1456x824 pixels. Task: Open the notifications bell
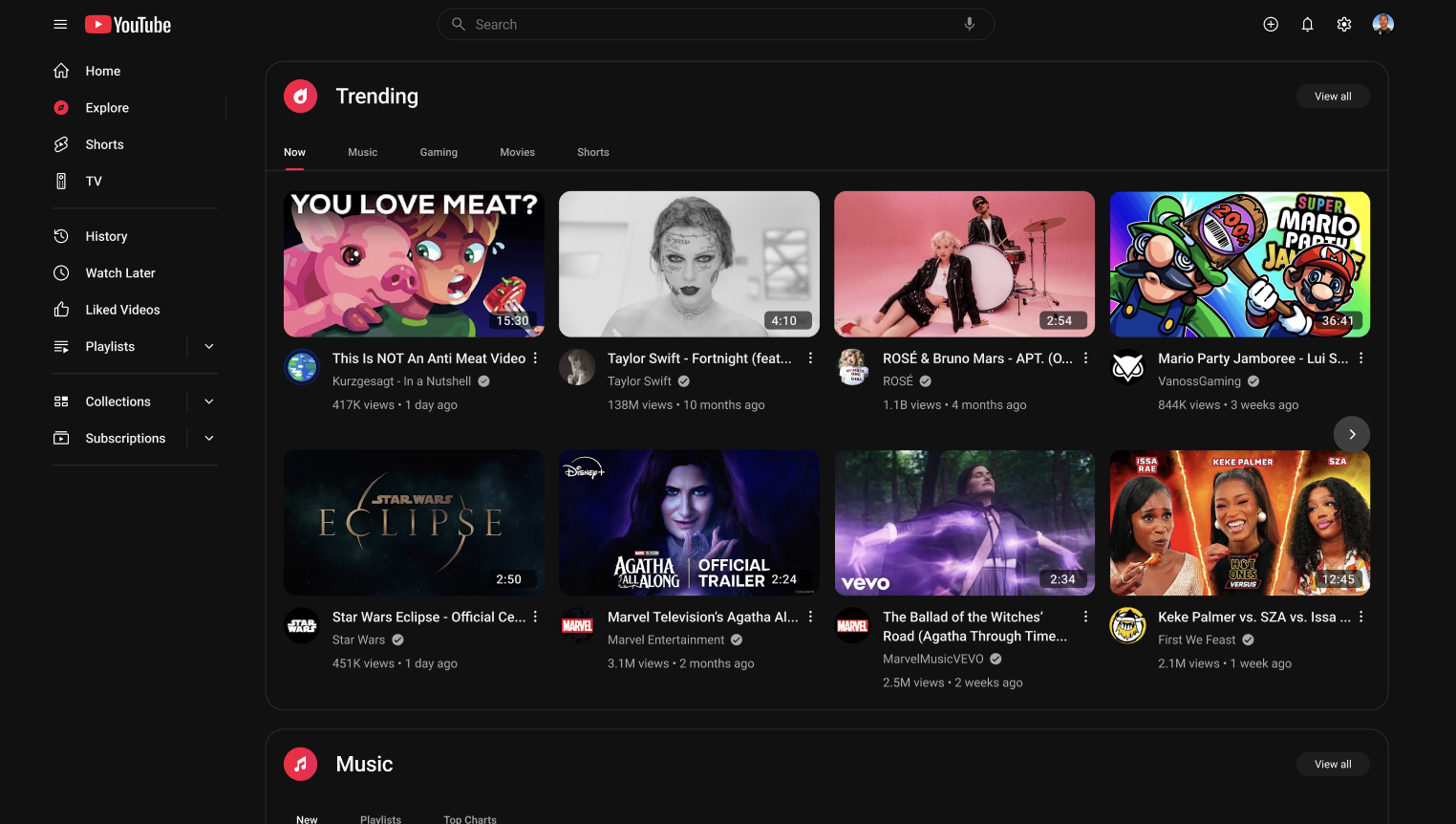coord(1308,25)
